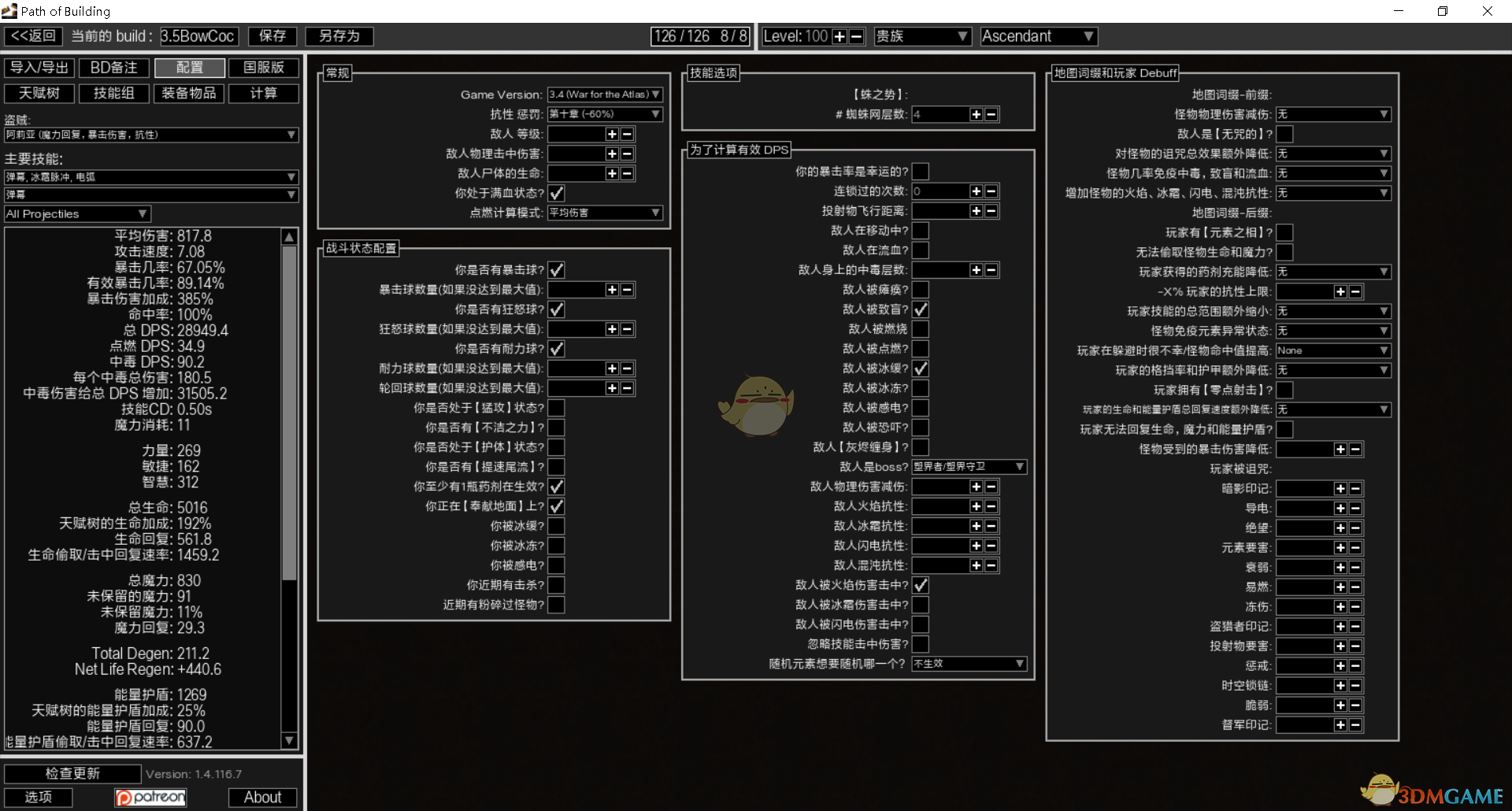Toggle 你是否有暴击球 checkbox

tap(556, 270)
